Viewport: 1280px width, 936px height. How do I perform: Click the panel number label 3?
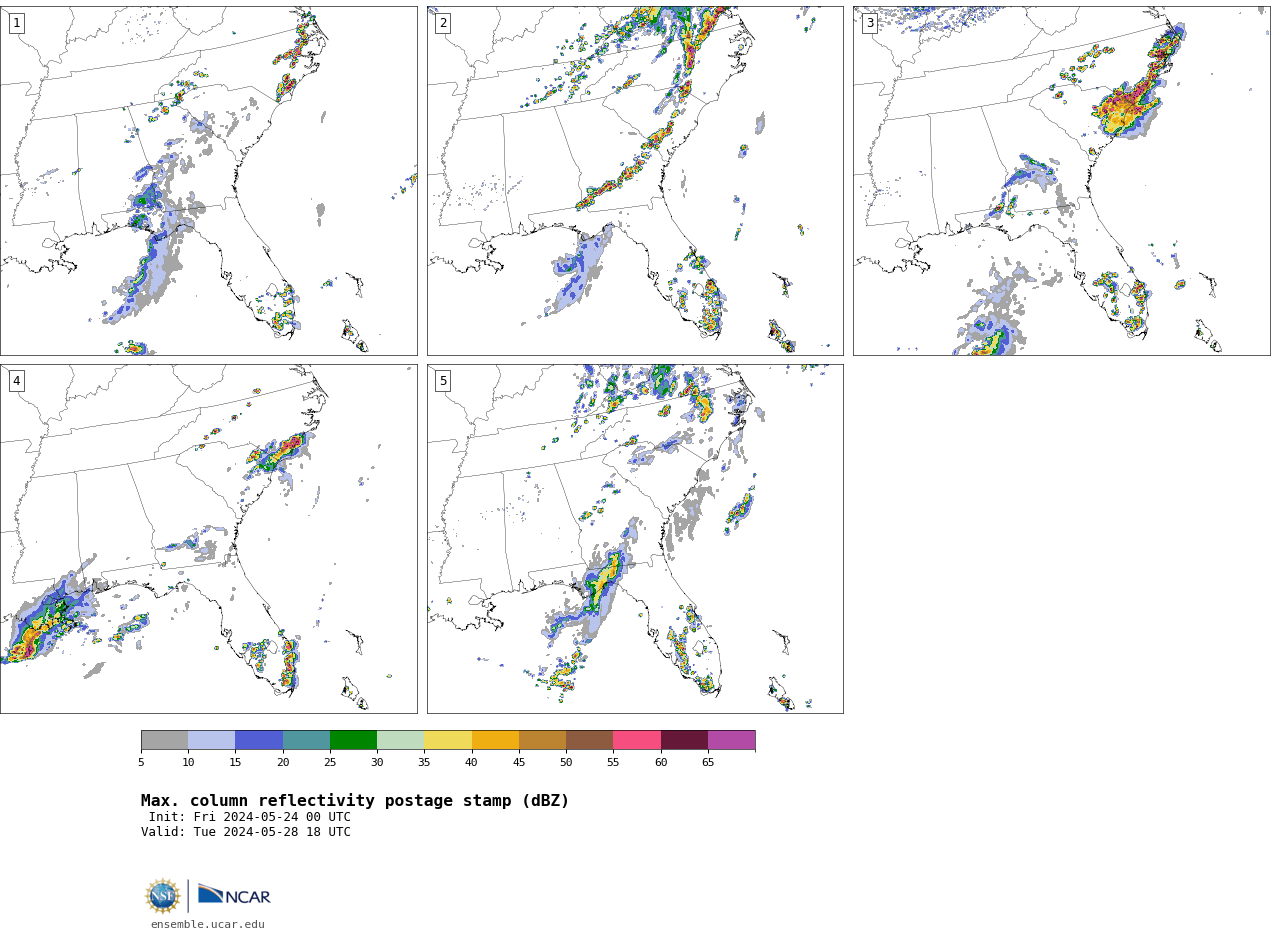(869, 23)
